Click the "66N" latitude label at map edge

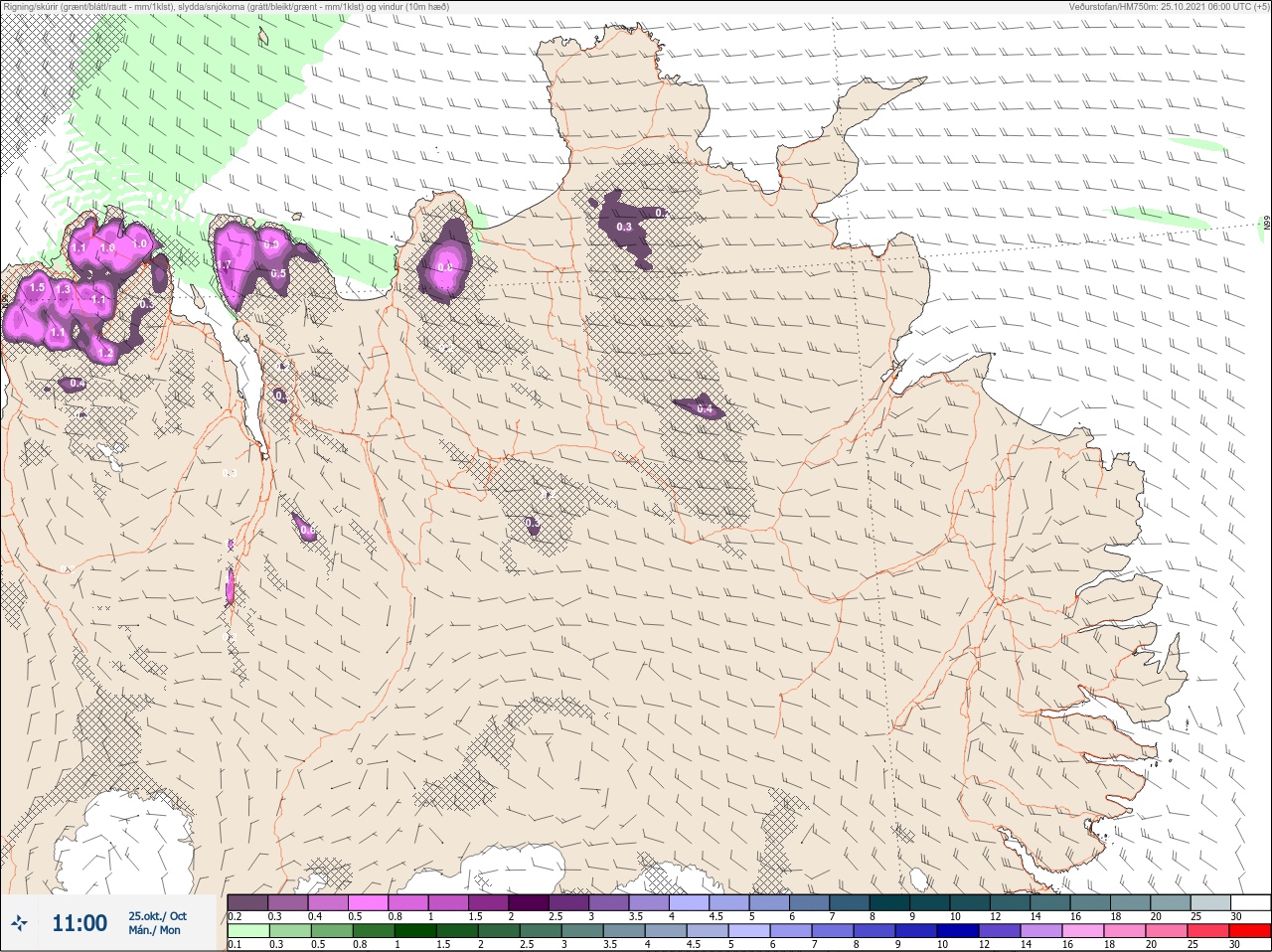point(1266,225)
